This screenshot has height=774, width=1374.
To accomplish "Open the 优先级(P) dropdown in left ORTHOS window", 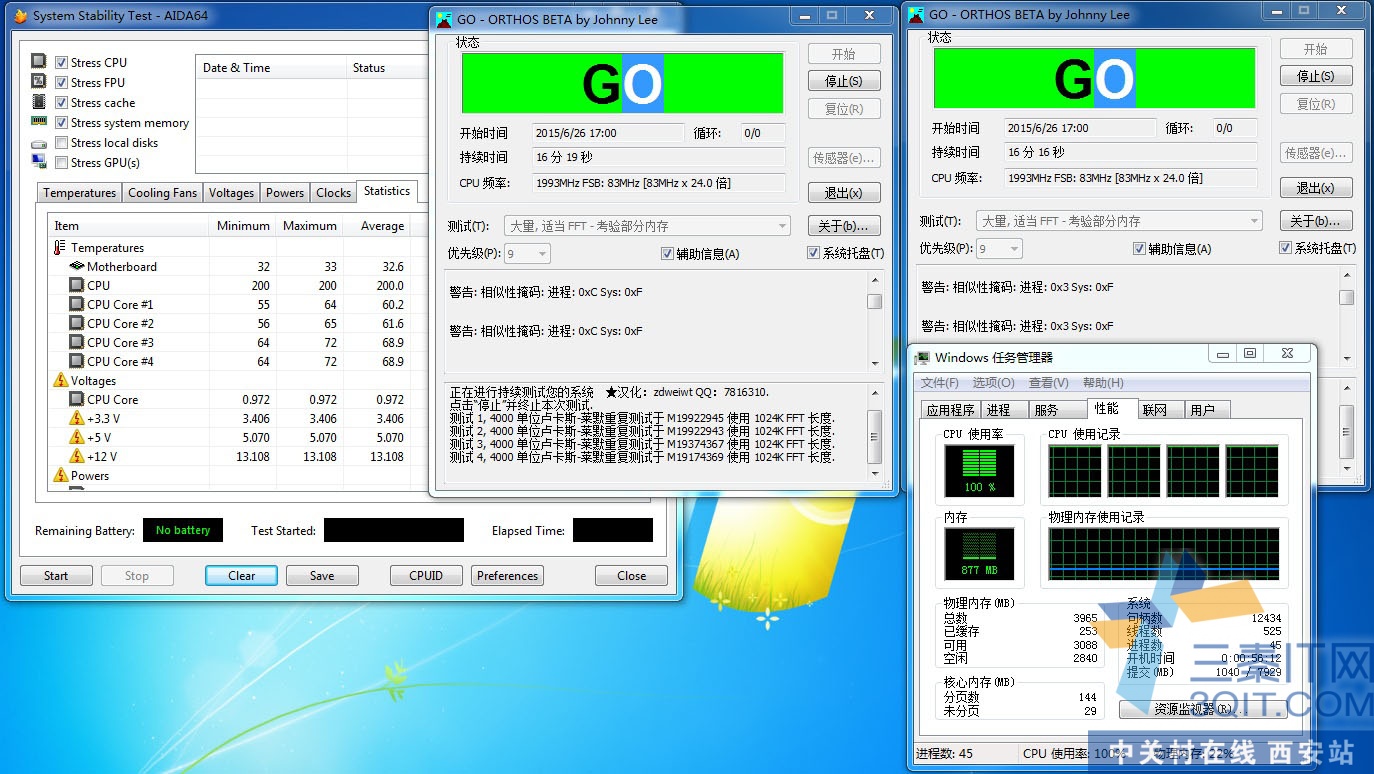I will click(527, 254).
